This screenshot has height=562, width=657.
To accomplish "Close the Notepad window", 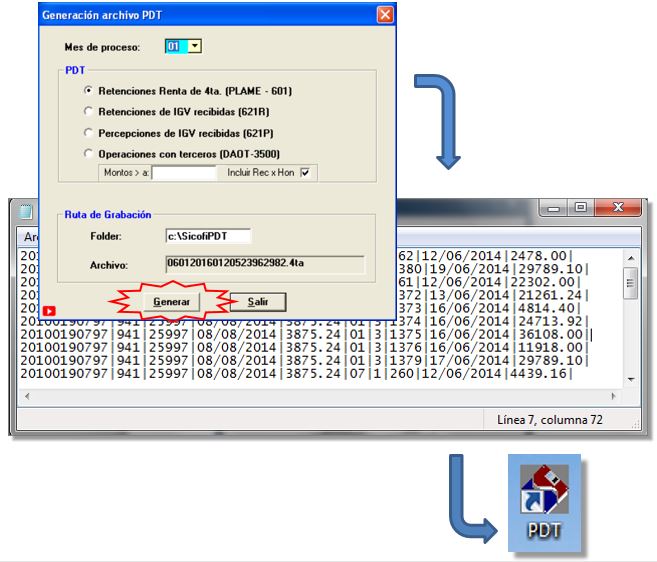I will click(618, 208).
